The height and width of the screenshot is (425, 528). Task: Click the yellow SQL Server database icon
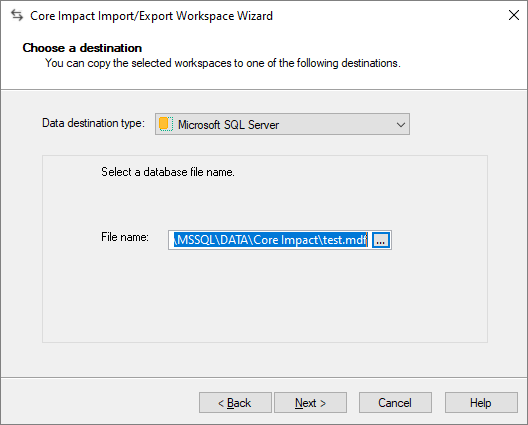166,124
